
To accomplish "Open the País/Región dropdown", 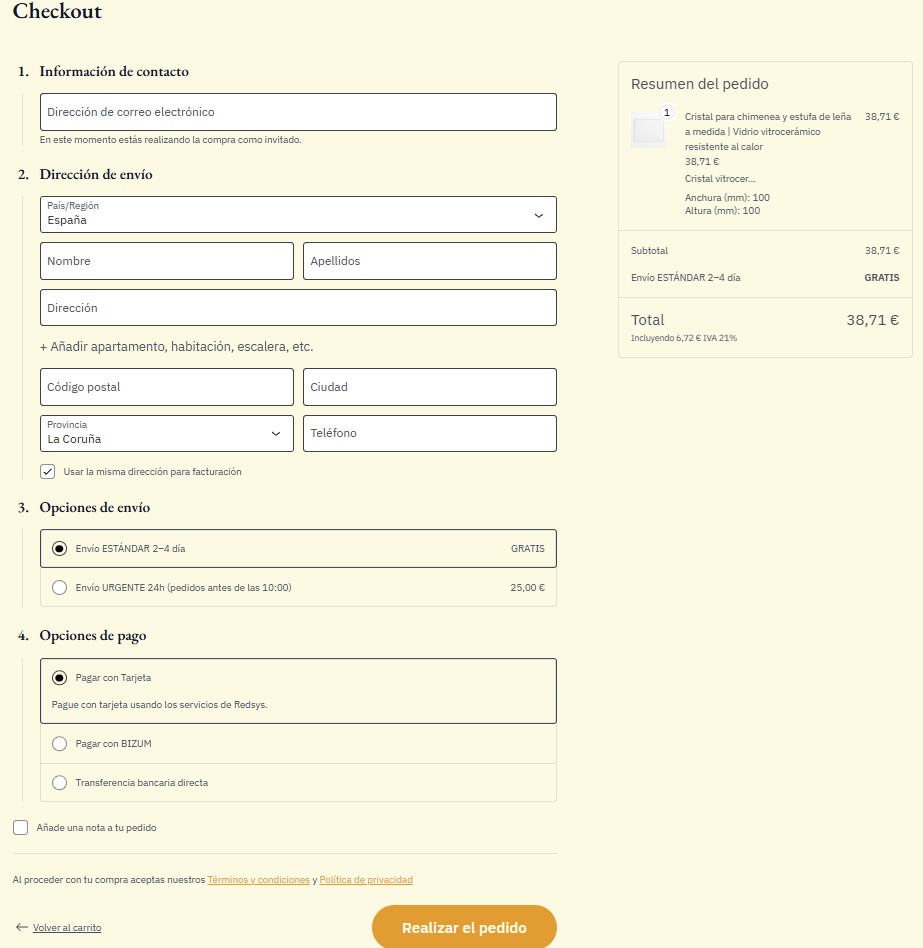I will coord(298,215).
